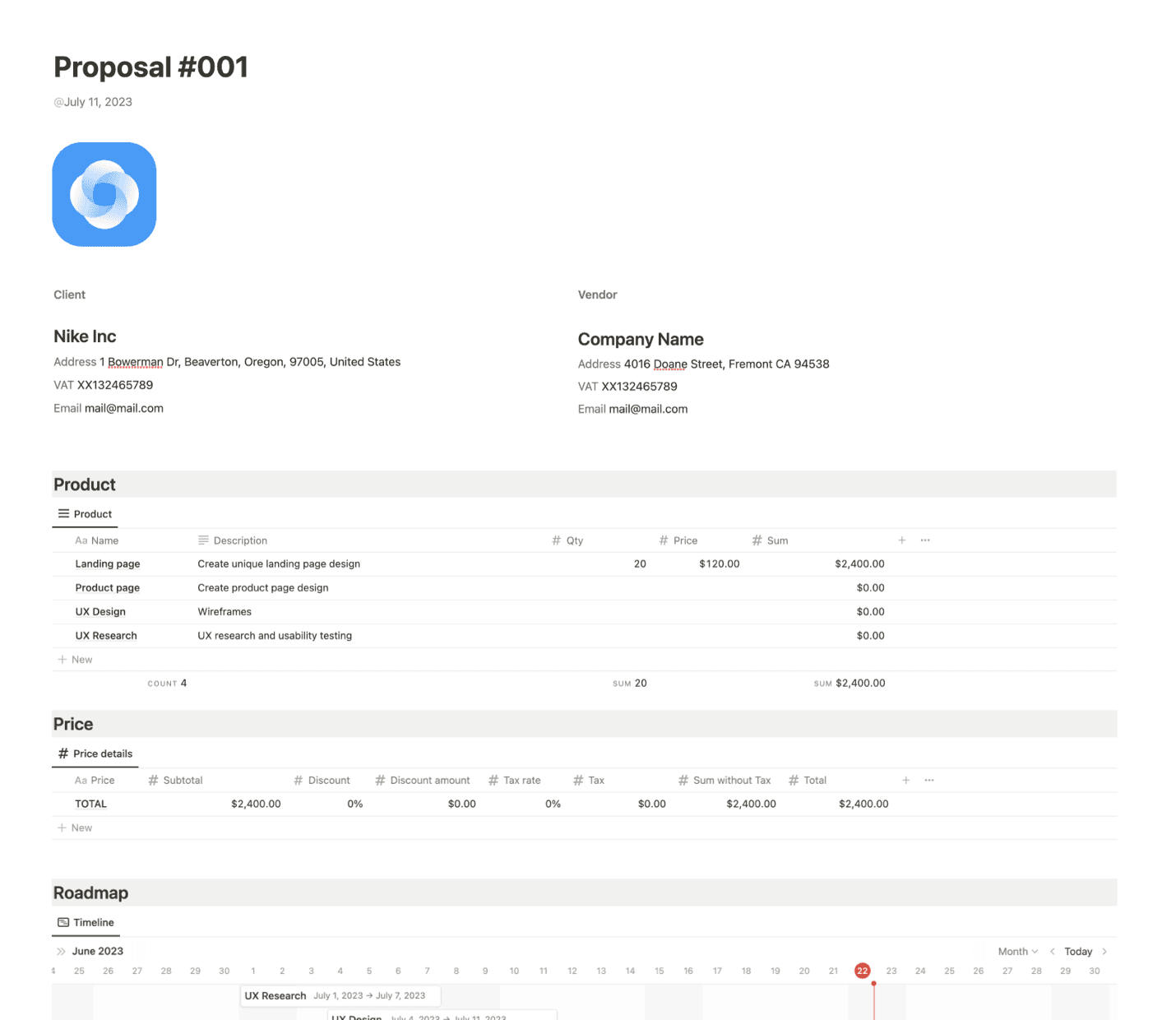The width and height of the screenshot is (1176, 1020).
Task: Click the TOTAL row name in Price details
Action: pos(90,804)
